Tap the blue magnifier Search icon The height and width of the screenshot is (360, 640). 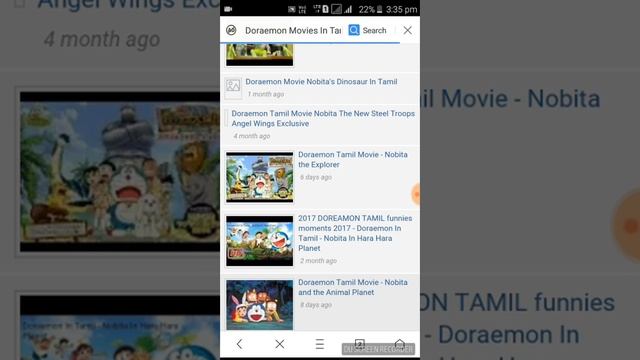[x=354, y=30]
